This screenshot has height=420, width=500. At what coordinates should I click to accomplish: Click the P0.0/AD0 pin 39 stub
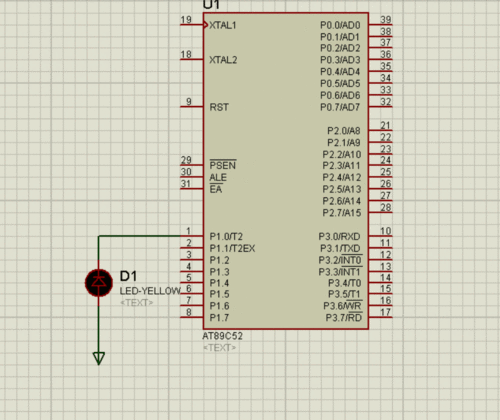click(x=380, y=25)
